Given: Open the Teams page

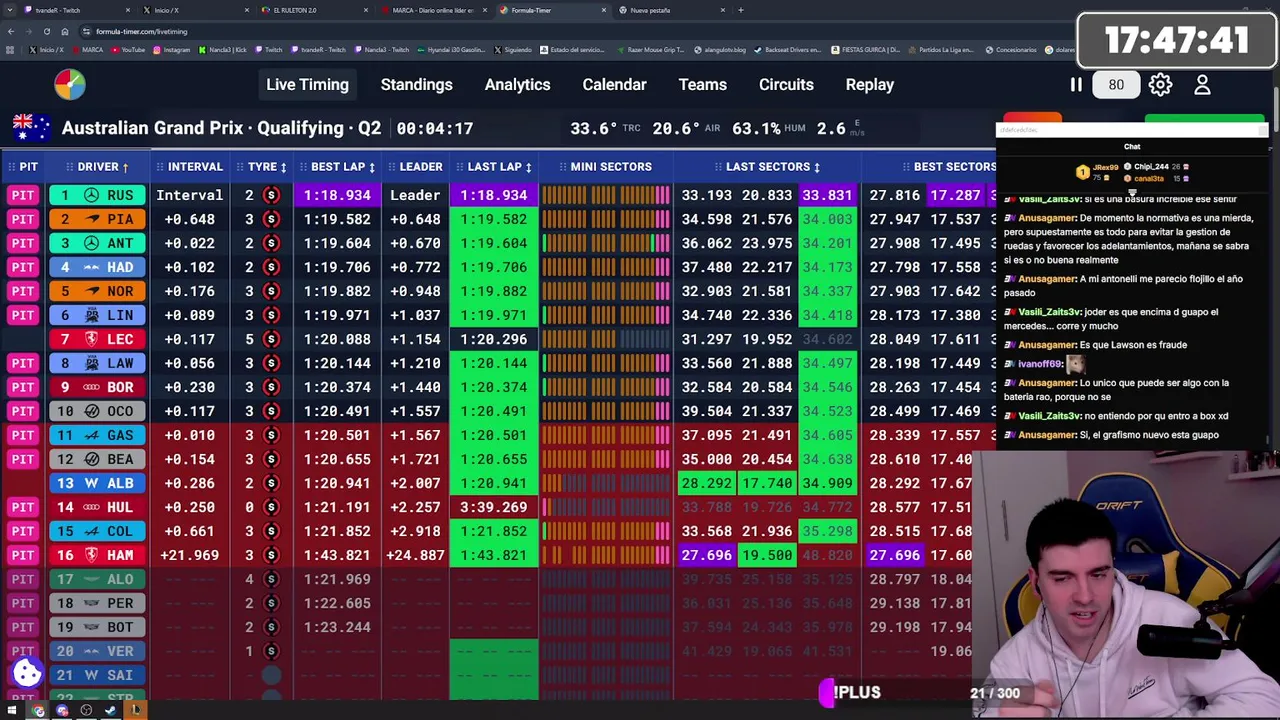Looking at the screenshot, I should [x=702, y=85].
